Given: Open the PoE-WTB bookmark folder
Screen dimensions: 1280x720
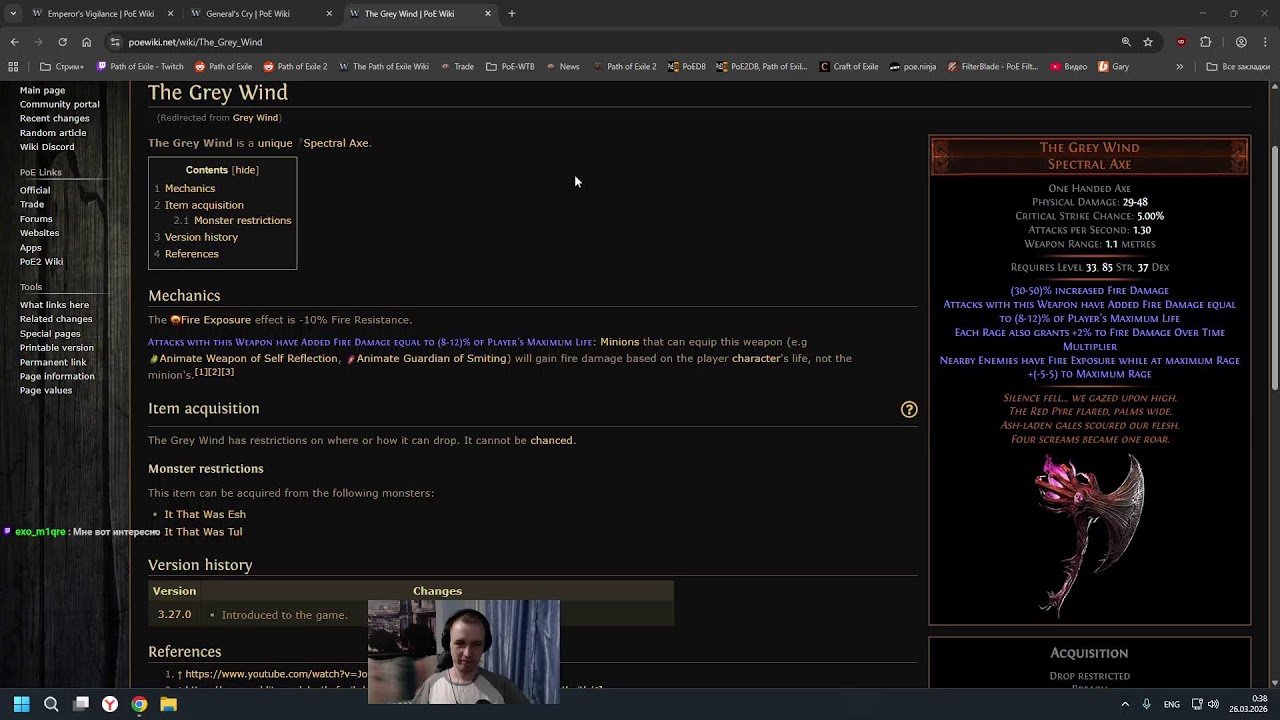Looking at the screenshot, I should click(510, 67).
